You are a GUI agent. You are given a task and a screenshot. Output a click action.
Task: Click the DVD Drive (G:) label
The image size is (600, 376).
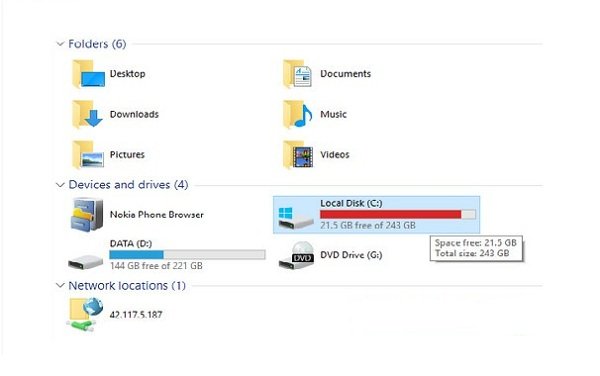click(x=351, y=255)
